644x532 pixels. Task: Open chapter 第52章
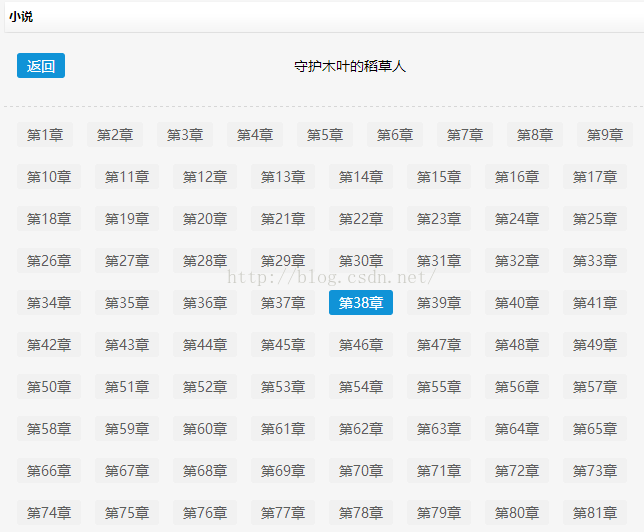pos(205,387)
